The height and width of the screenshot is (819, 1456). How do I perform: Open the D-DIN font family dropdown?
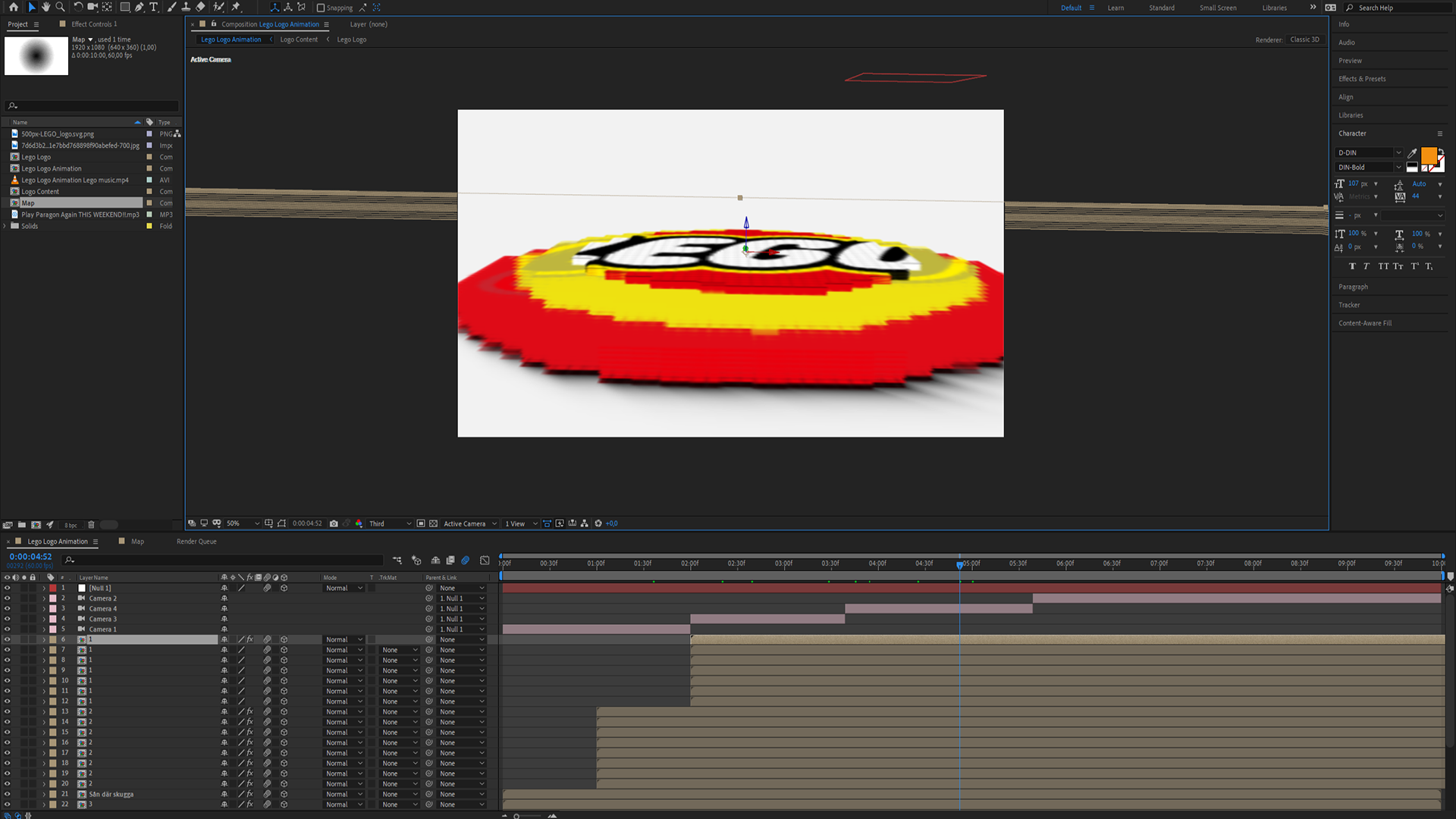pyautogui.click(x=1369, y=152)
